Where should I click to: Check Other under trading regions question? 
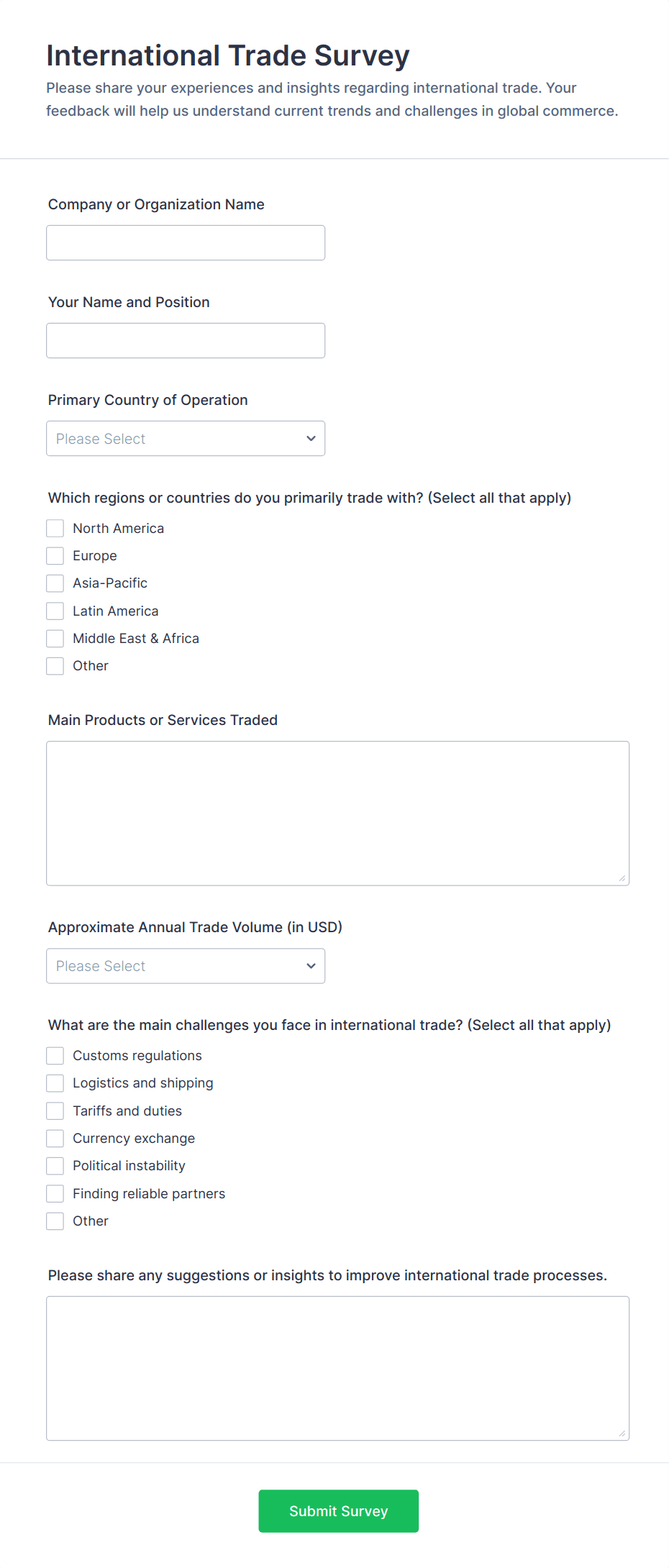(x=55, y=665)
